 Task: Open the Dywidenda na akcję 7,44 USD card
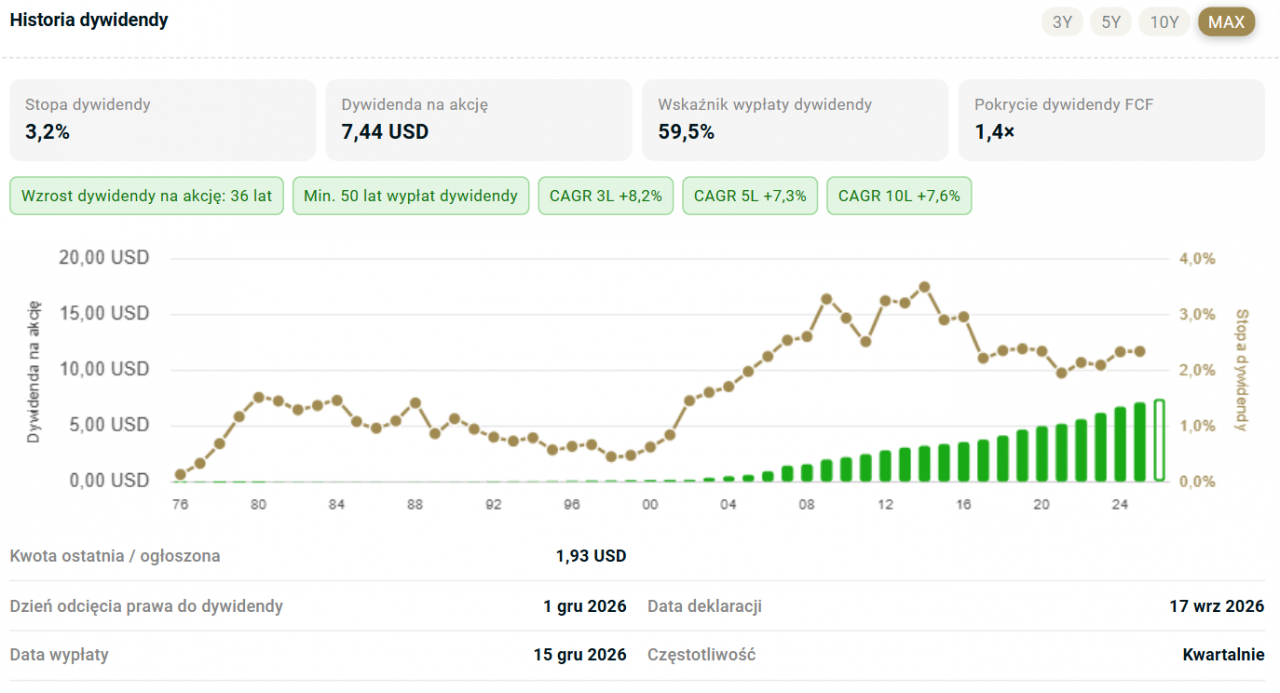479,120
